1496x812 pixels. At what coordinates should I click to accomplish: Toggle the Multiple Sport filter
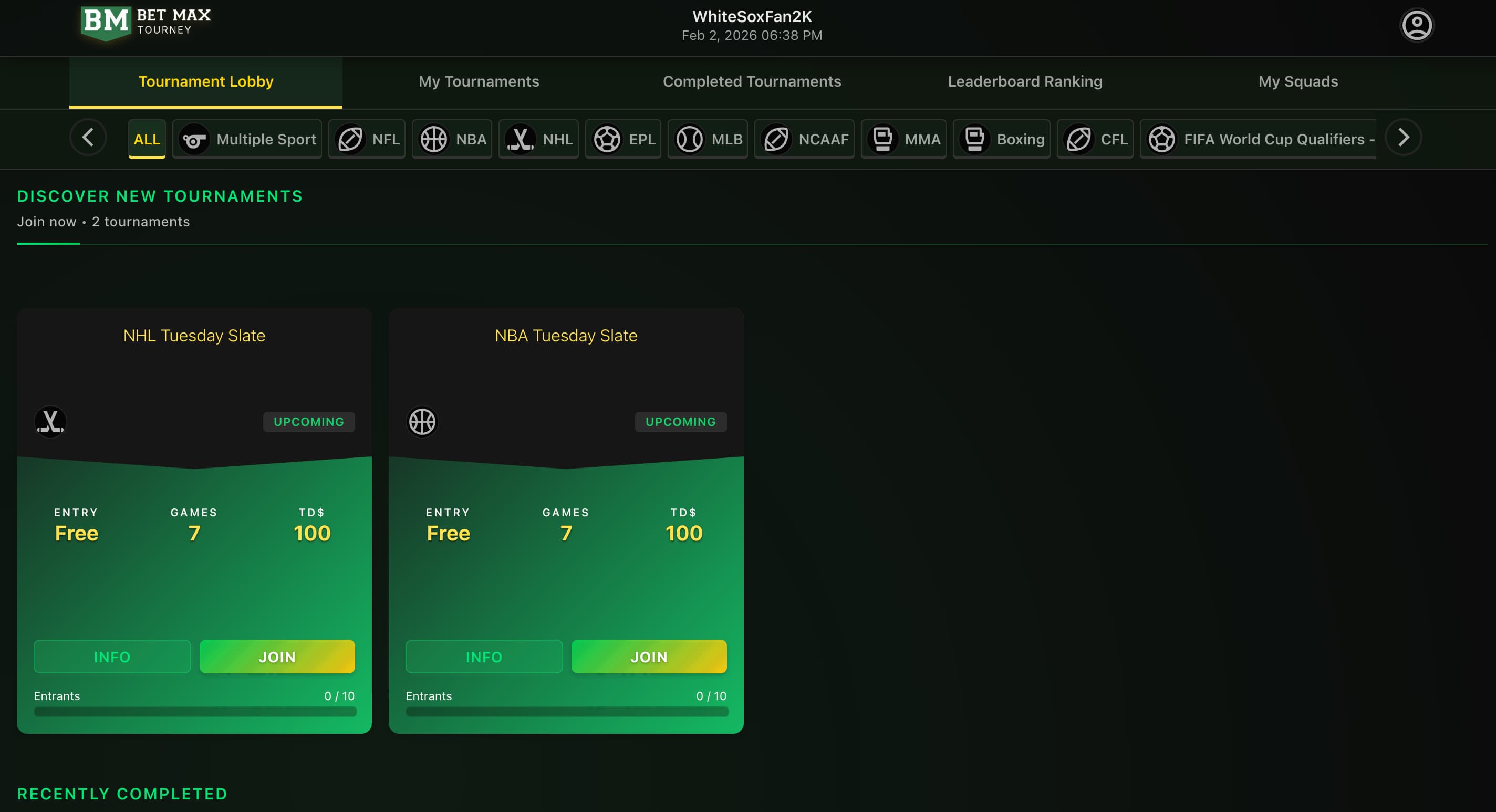click(x=247, y=139)
